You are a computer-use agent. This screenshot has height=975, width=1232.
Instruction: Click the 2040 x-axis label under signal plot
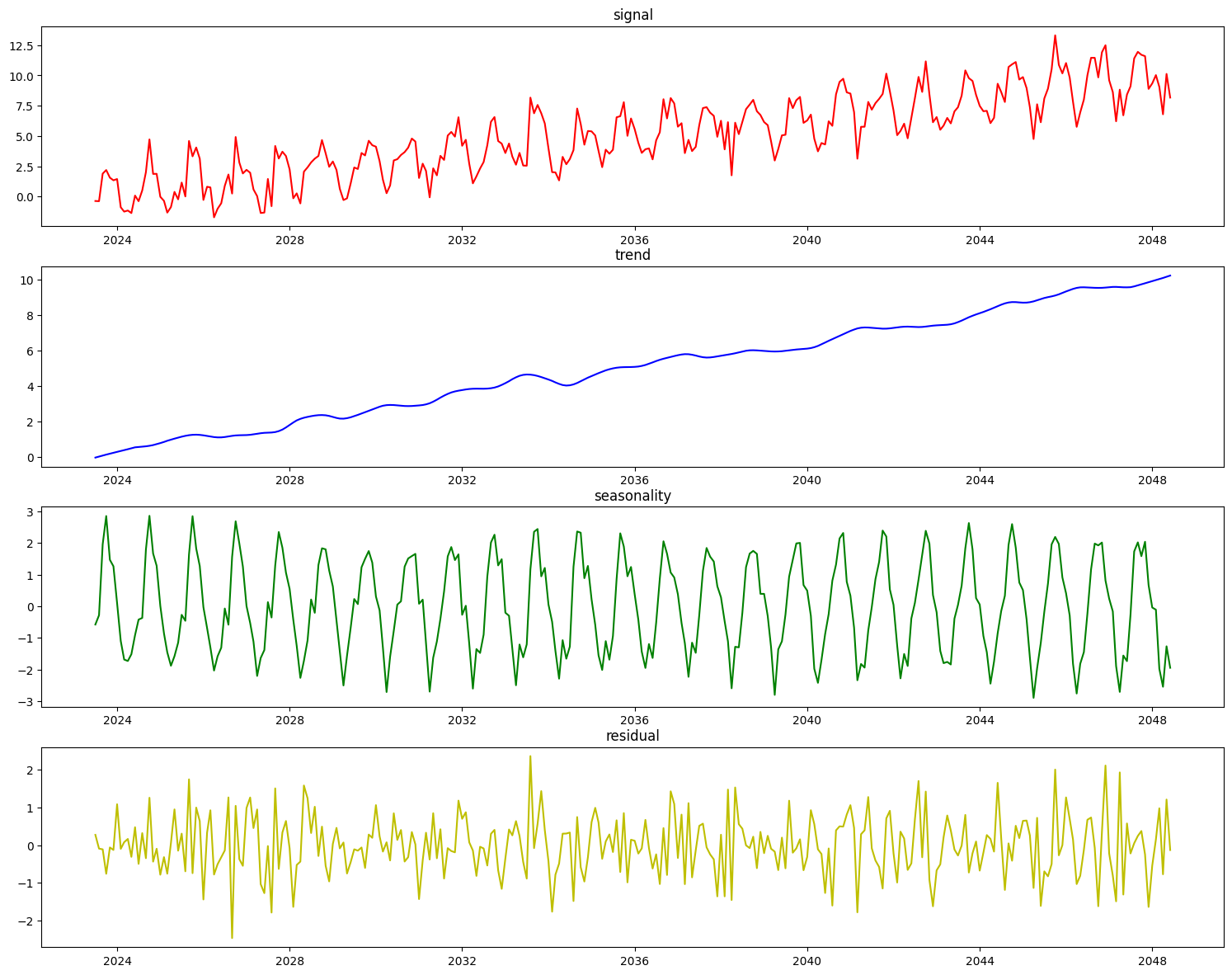click(806, 239)
